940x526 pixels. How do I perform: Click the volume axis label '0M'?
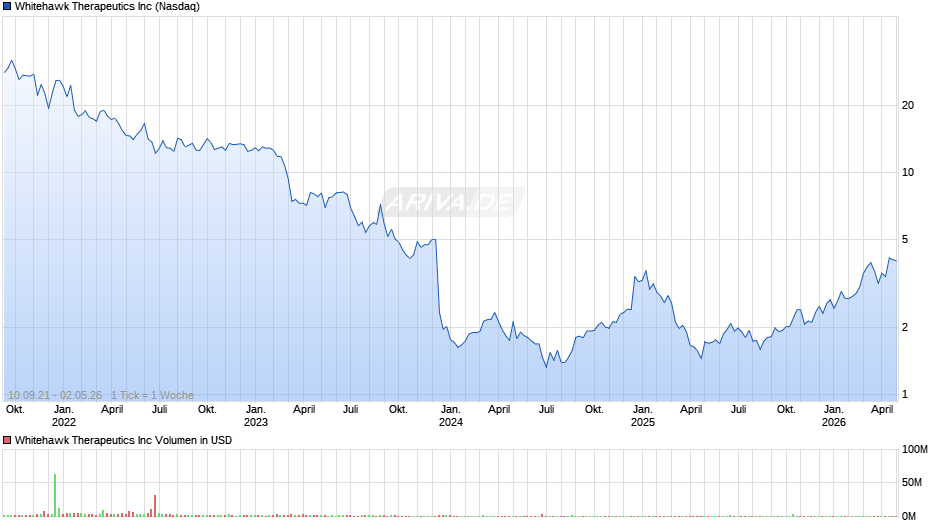(909, 516)
